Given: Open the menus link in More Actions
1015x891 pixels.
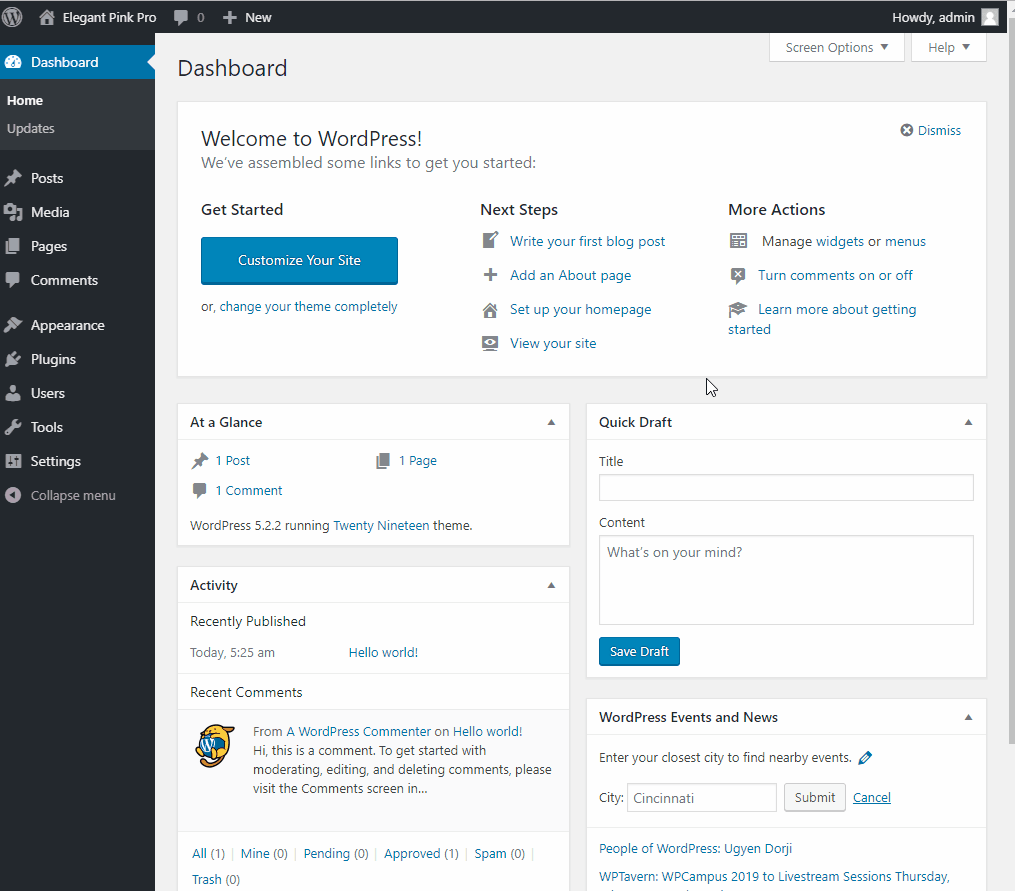Looking at the screenshot, I should tap(905, 241).
